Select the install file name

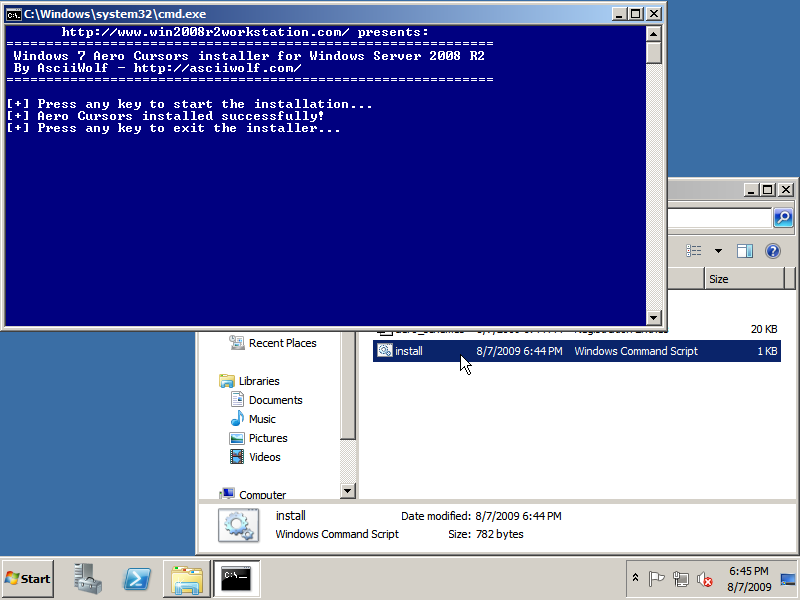click(x=409, y=351)
